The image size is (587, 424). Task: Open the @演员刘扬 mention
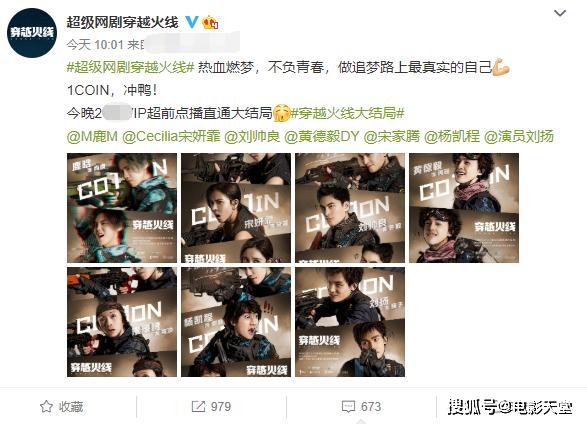click(519, 136)
